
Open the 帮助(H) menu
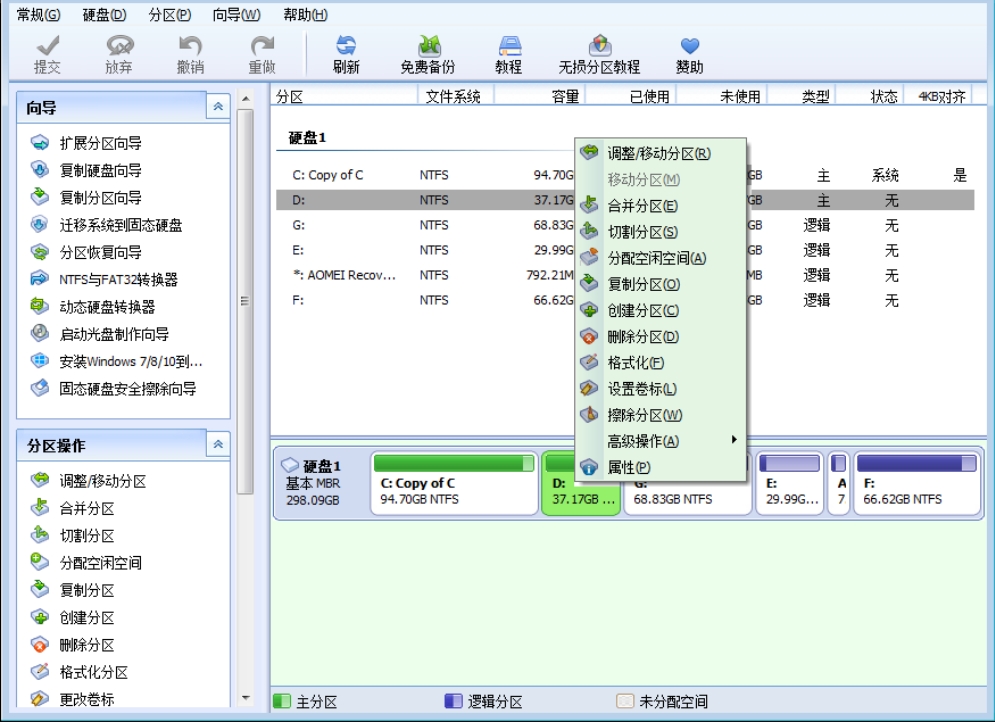305,15
